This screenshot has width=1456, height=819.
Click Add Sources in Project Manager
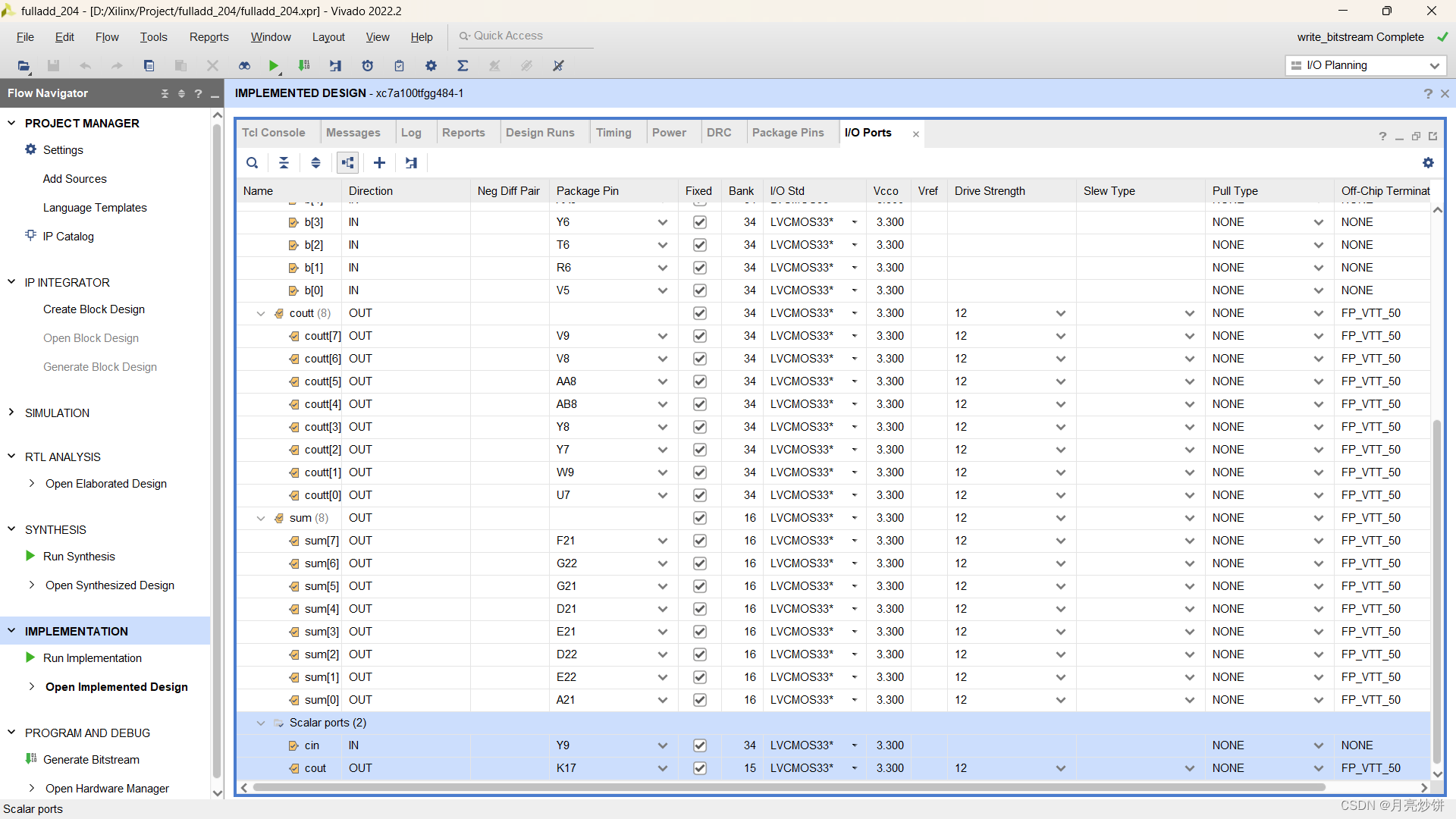point(74,178)
